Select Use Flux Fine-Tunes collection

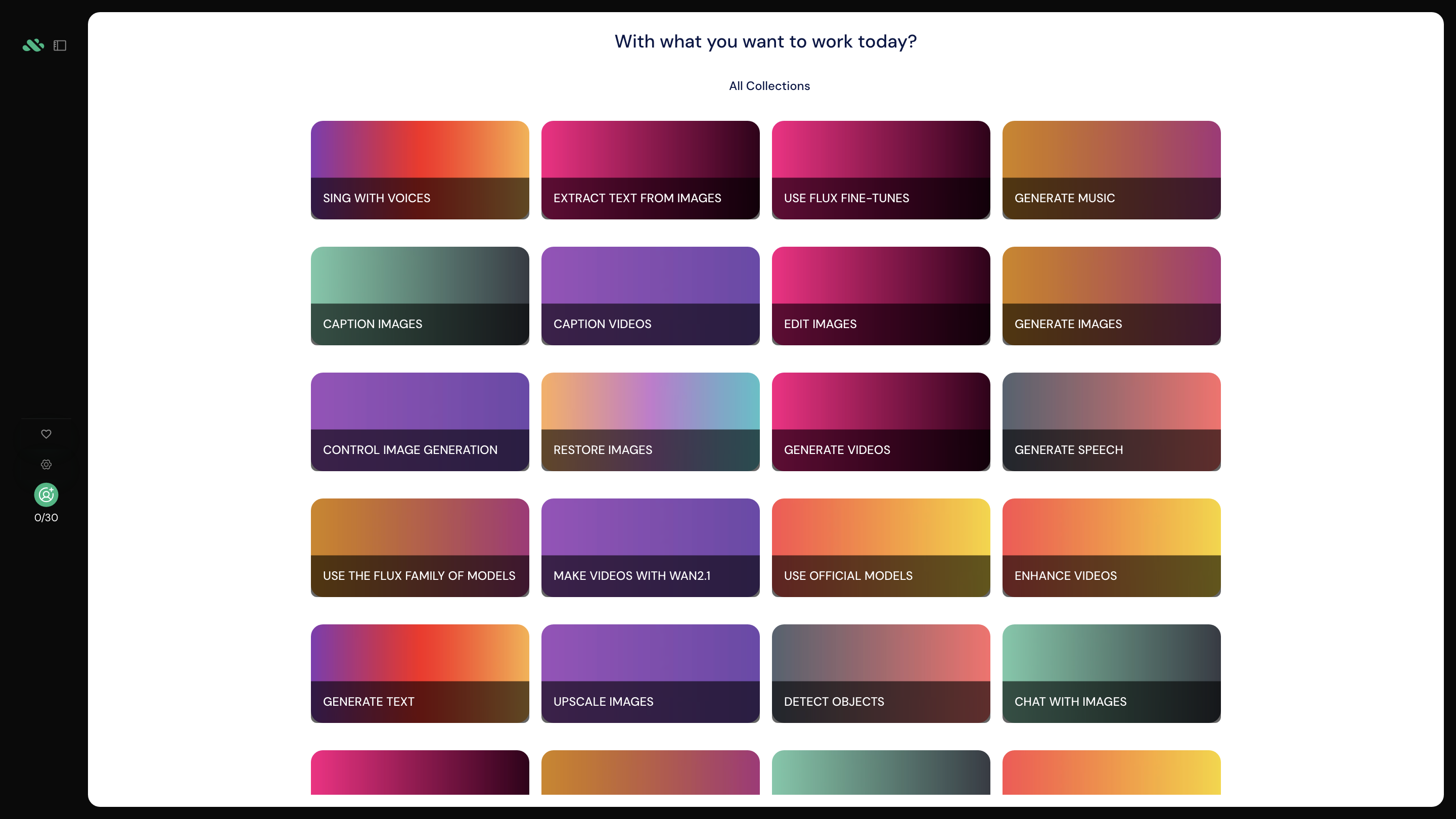881,169
